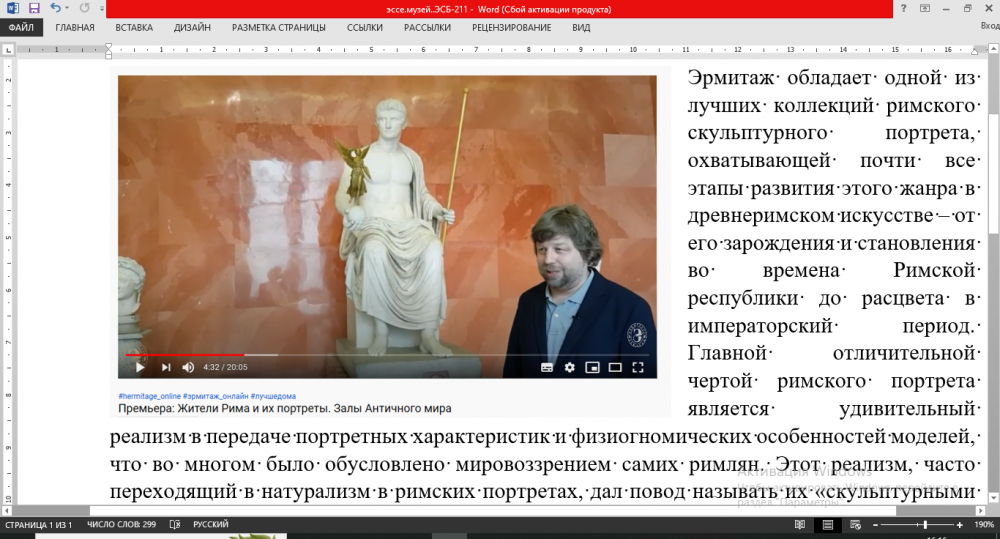The image size is (1000, 539).
Task: Click the red video progress bar
Action: pyautogui.click(x=185, y=354)
